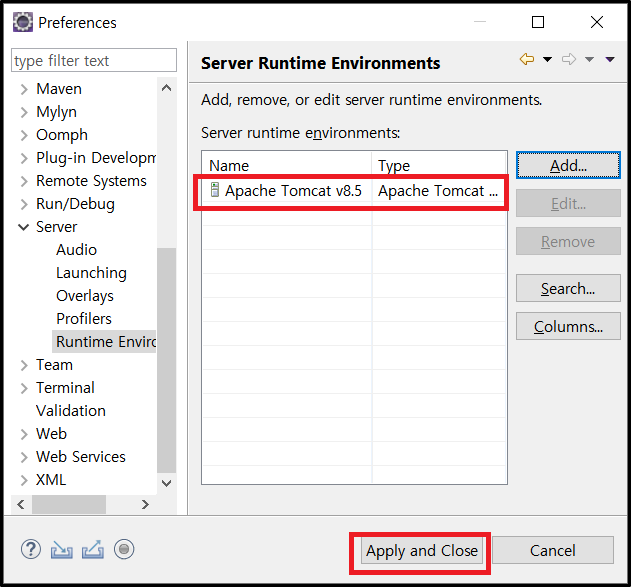Expand the Terminal tree node
The width and height of the screenshot is (631, 587).
click(24, 388)
